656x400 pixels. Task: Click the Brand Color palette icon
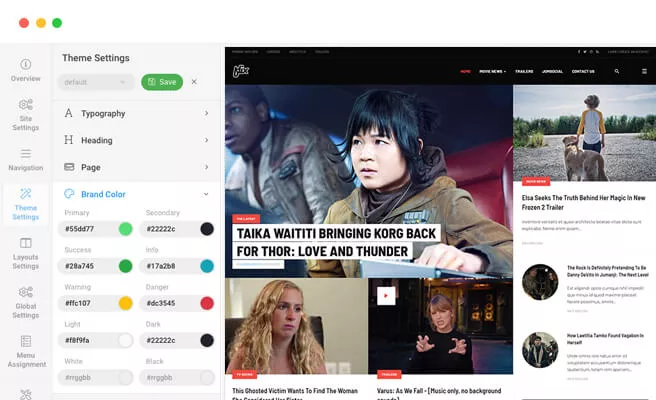point(69,194)
